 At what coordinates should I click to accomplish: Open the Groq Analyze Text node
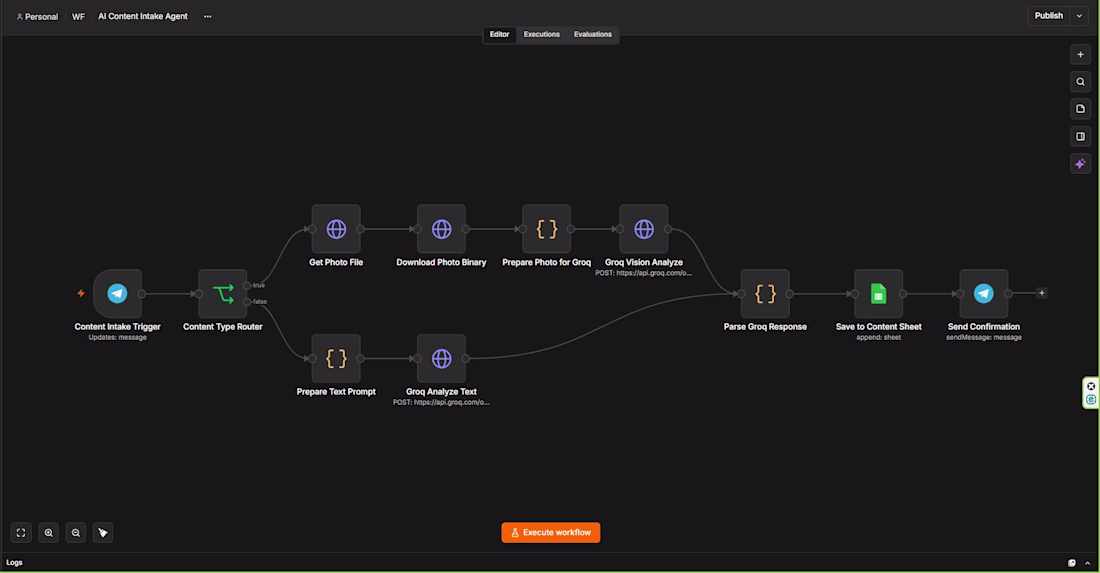(x=441, y=358)
